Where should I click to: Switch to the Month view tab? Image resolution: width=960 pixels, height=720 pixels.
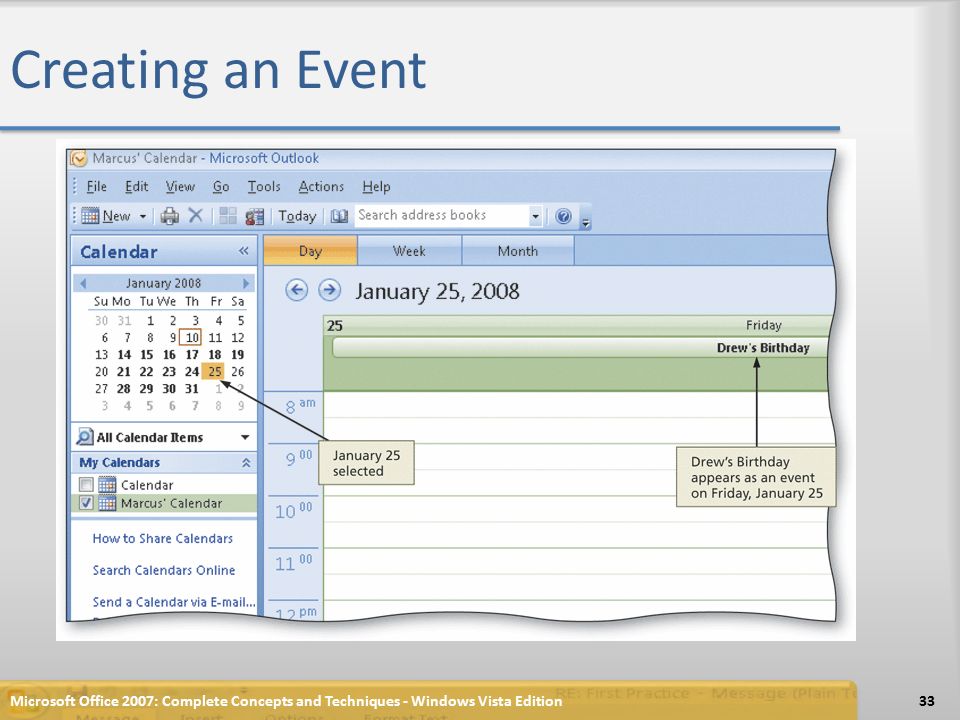click(518, 251)
